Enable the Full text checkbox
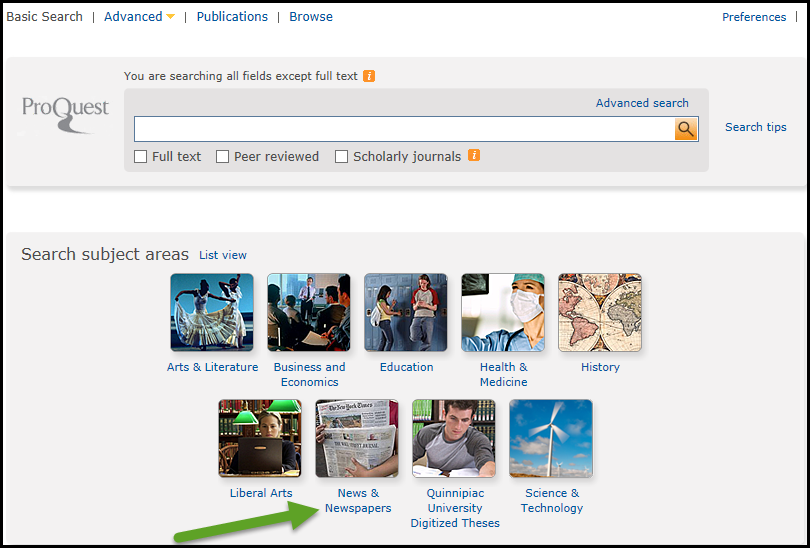 pyautogui.click(x=141, y=156)
